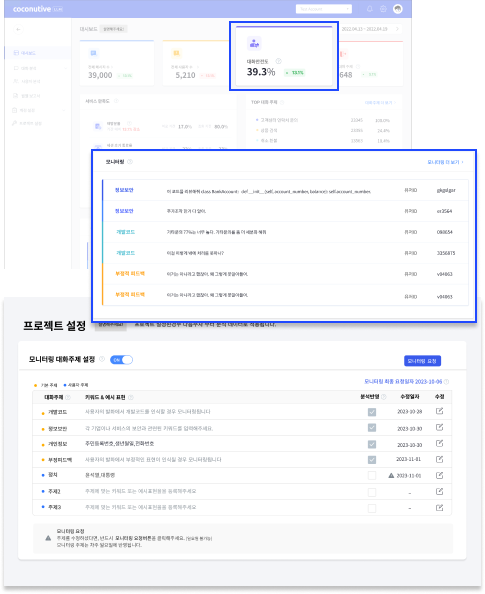The image size is (485, 594).
Task: Edit the 주제3 topic row
Action: 440,508
